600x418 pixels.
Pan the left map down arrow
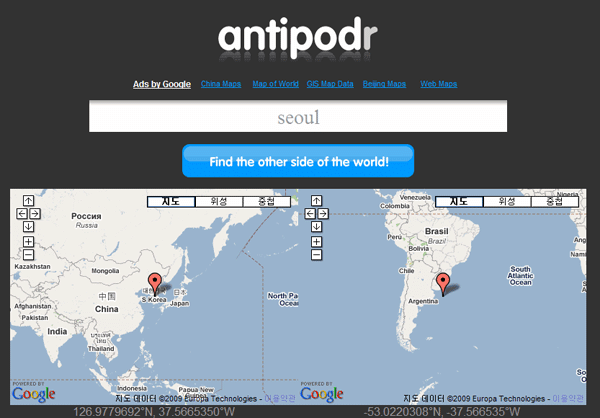pos(28,227)
